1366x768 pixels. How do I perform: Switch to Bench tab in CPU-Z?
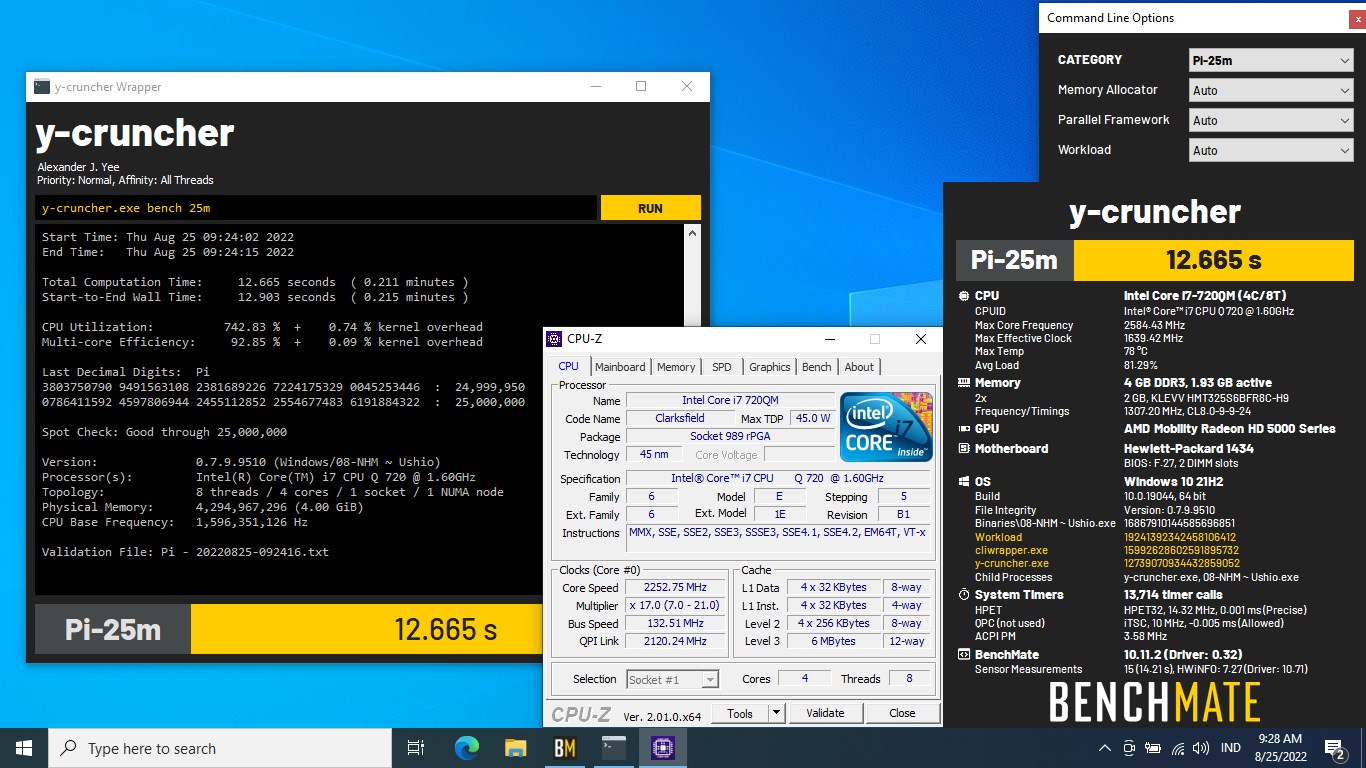click(x=817, y=367)
